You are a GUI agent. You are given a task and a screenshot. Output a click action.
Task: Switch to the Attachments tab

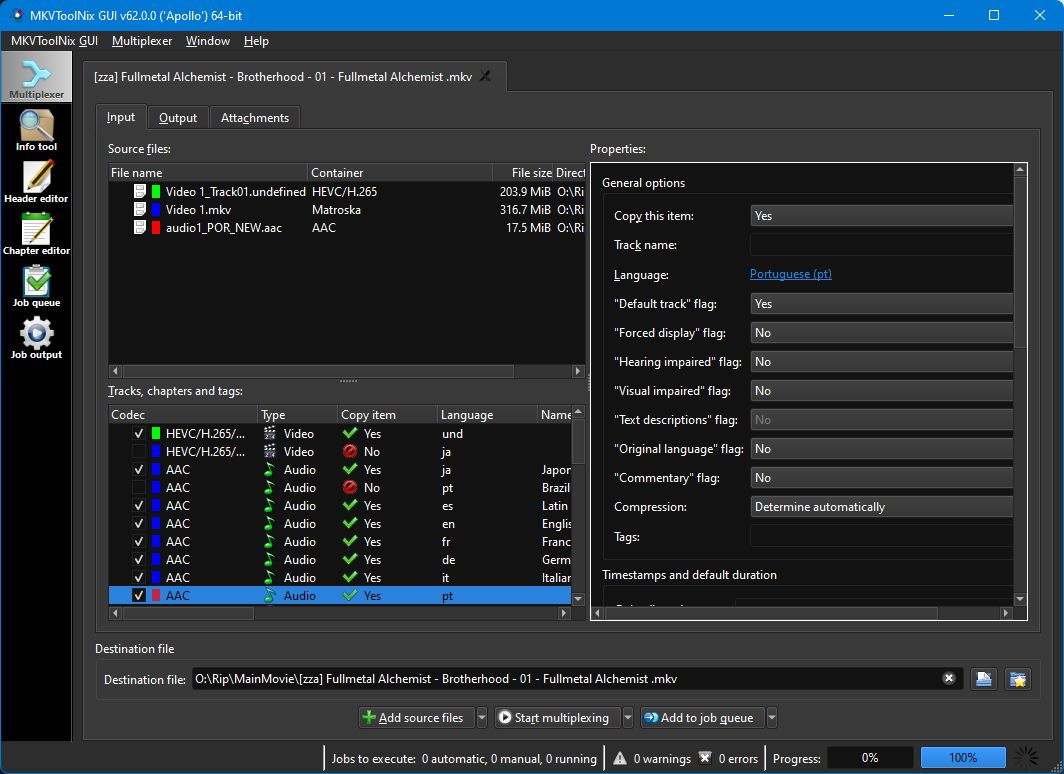coord(254,118)
